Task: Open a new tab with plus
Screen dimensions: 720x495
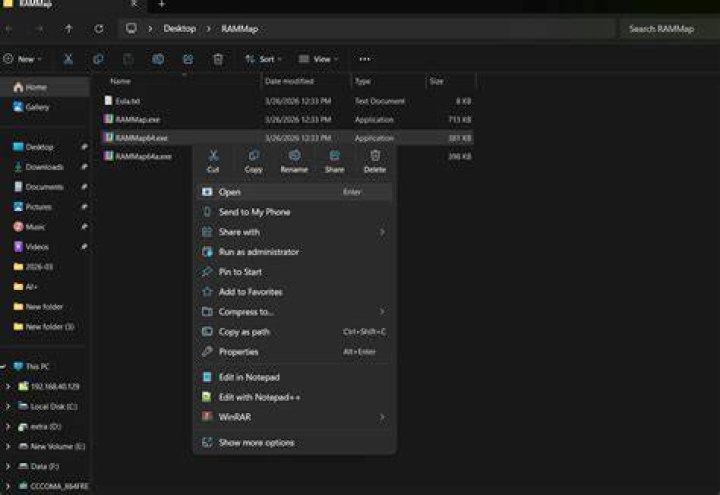Action: [162, 4]
